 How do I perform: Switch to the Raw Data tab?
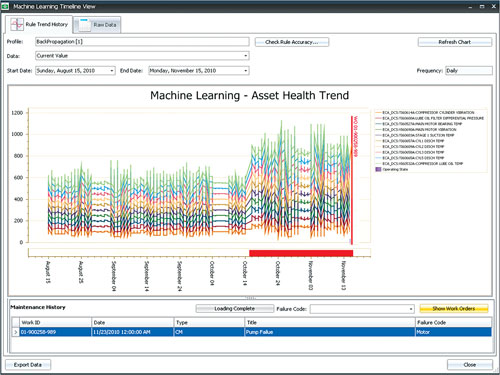pyautogui.click(x=97, y=25)
